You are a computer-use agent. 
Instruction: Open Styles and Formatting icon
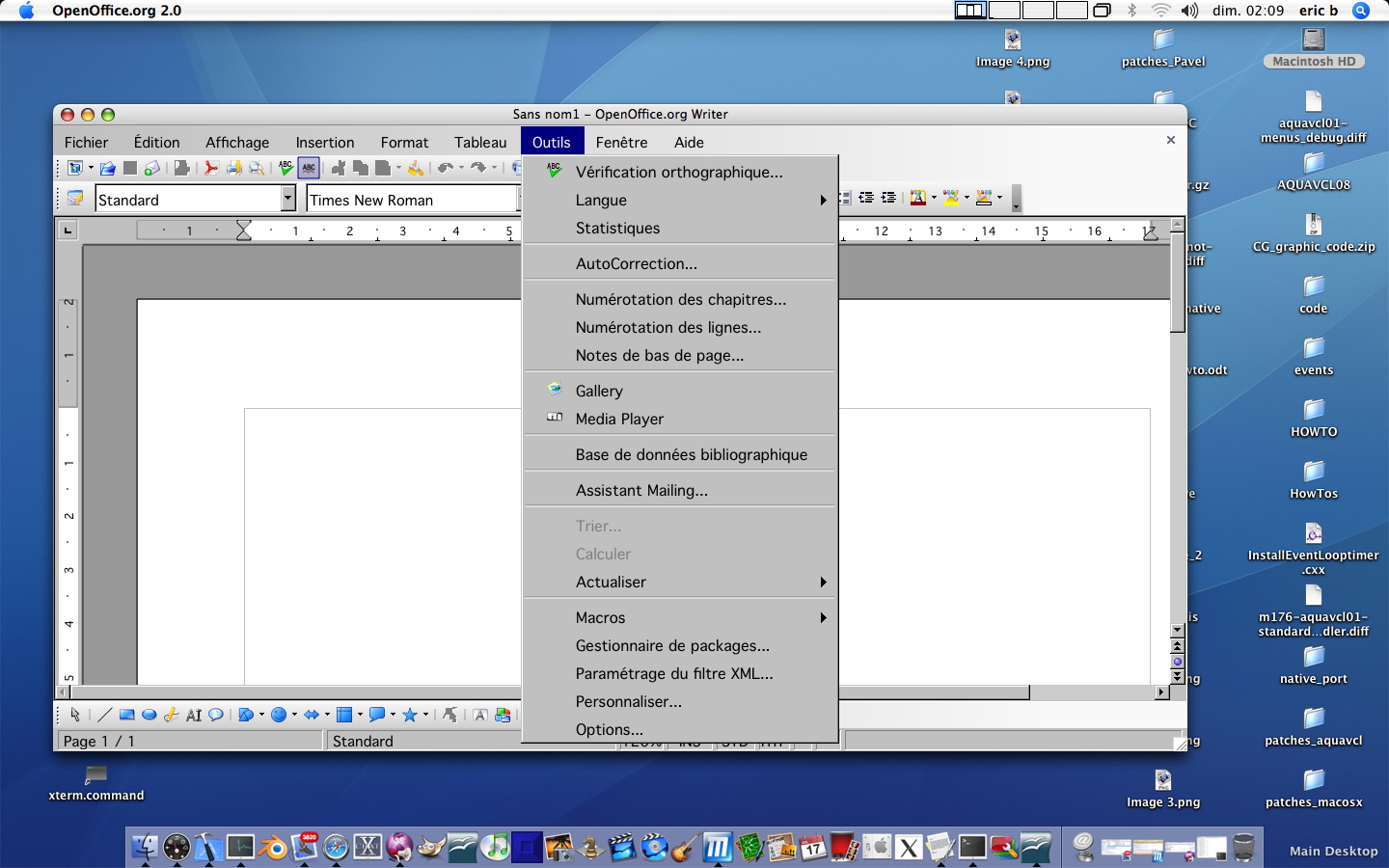74,199
